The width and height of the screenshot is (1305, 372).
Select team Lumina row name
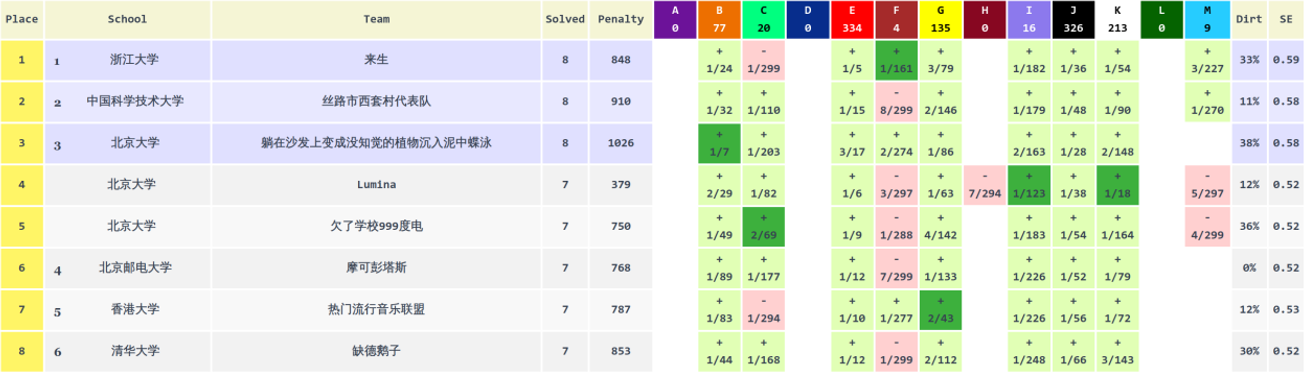pos(377,185)
